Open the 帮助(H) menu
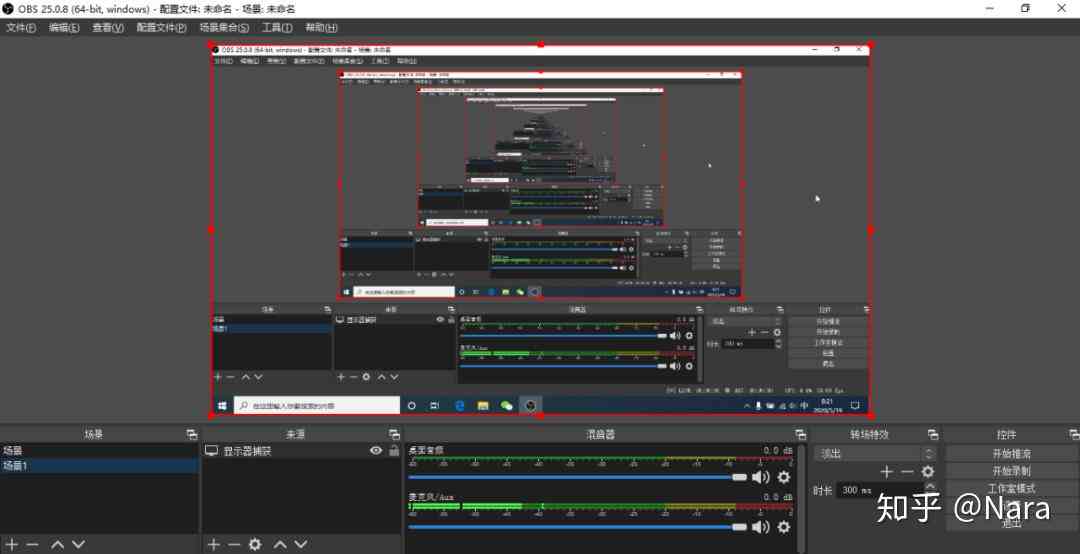The height and width of the screenshot is (554, 1080). point(321,28)
